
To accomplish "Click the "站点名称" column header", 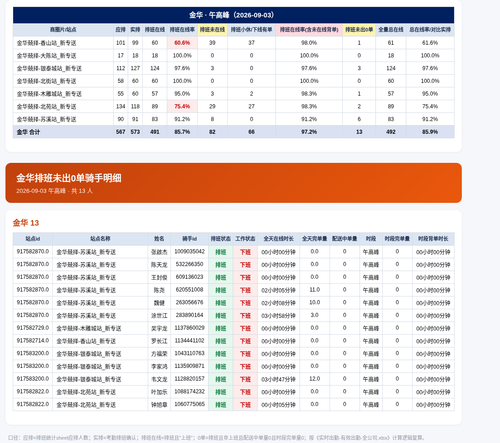I will pos(100,239).
